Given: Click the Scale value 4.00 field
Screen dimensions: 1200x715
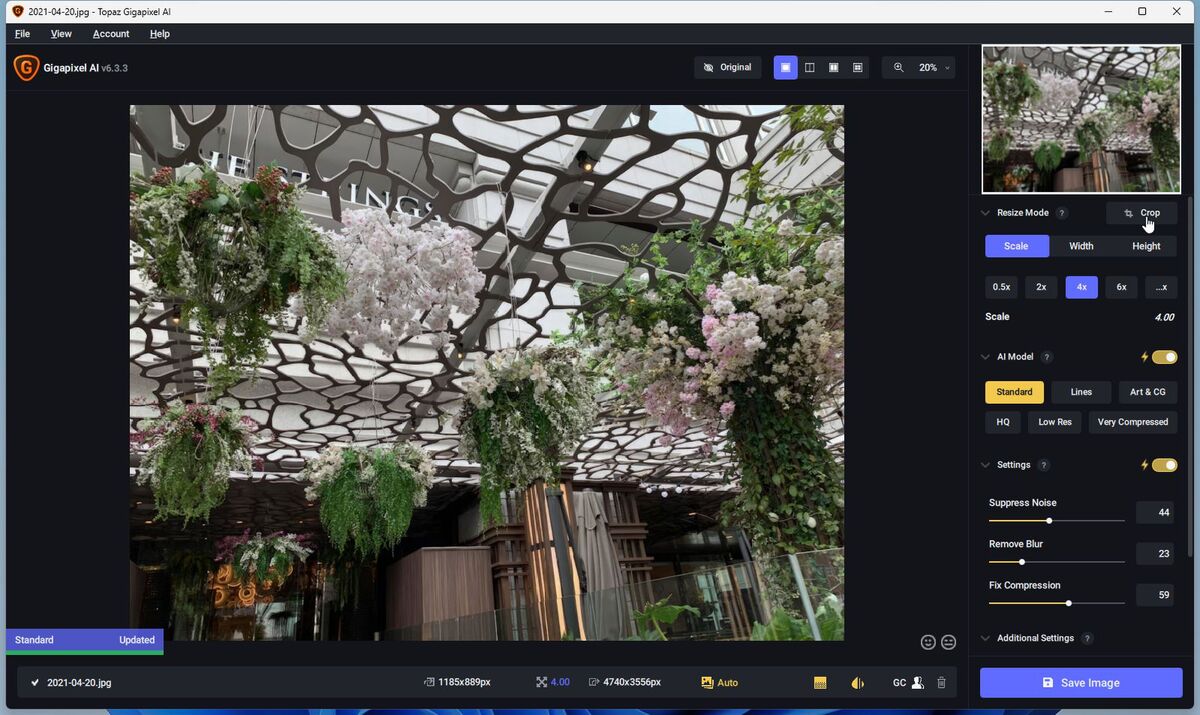Looking at the screenshot, I should [x=1164, y=317].
